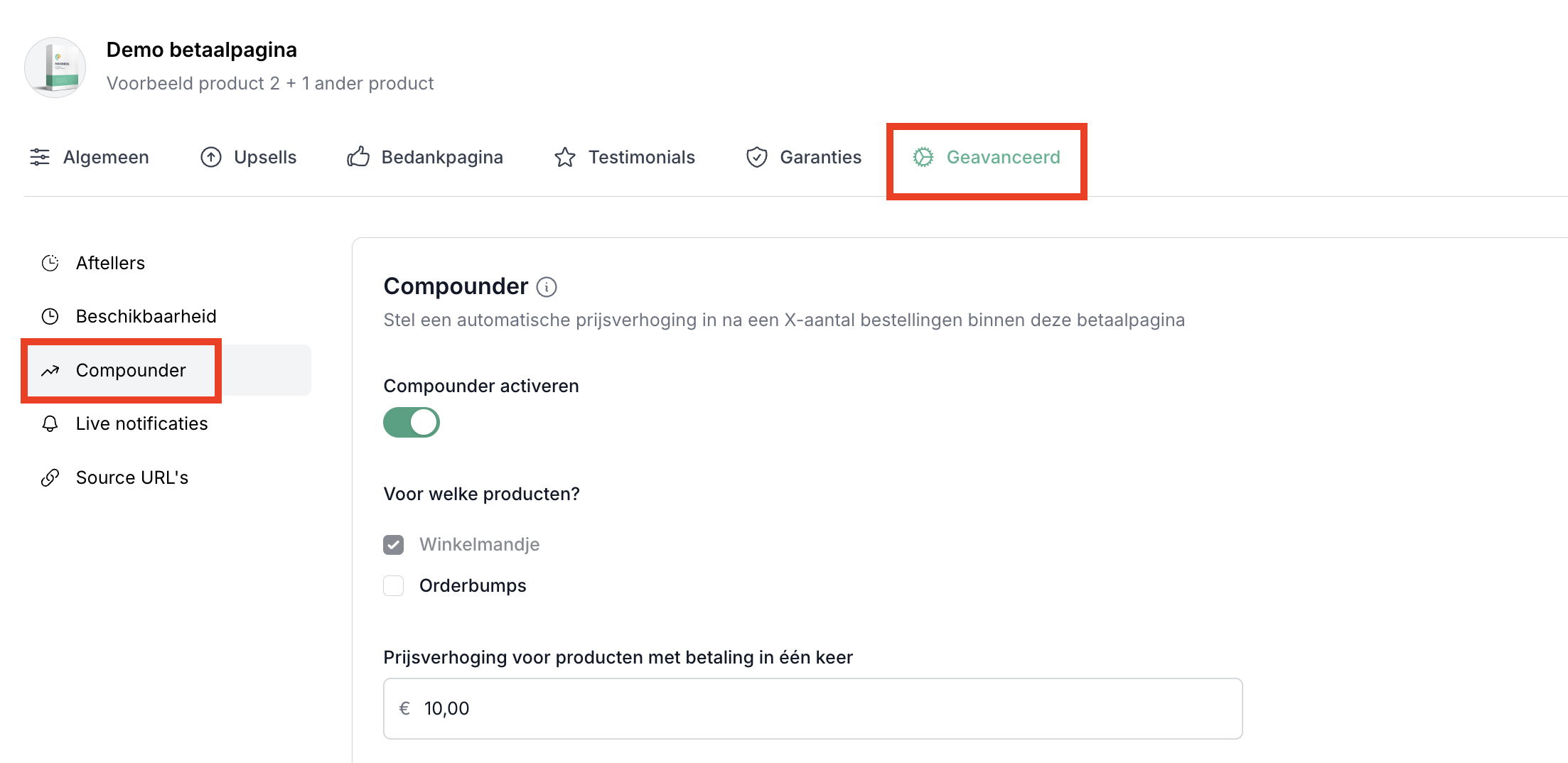1568x763 pixels.
Task: Click the Demo betaalpagina product thumbnail
Action: [55, 67]
